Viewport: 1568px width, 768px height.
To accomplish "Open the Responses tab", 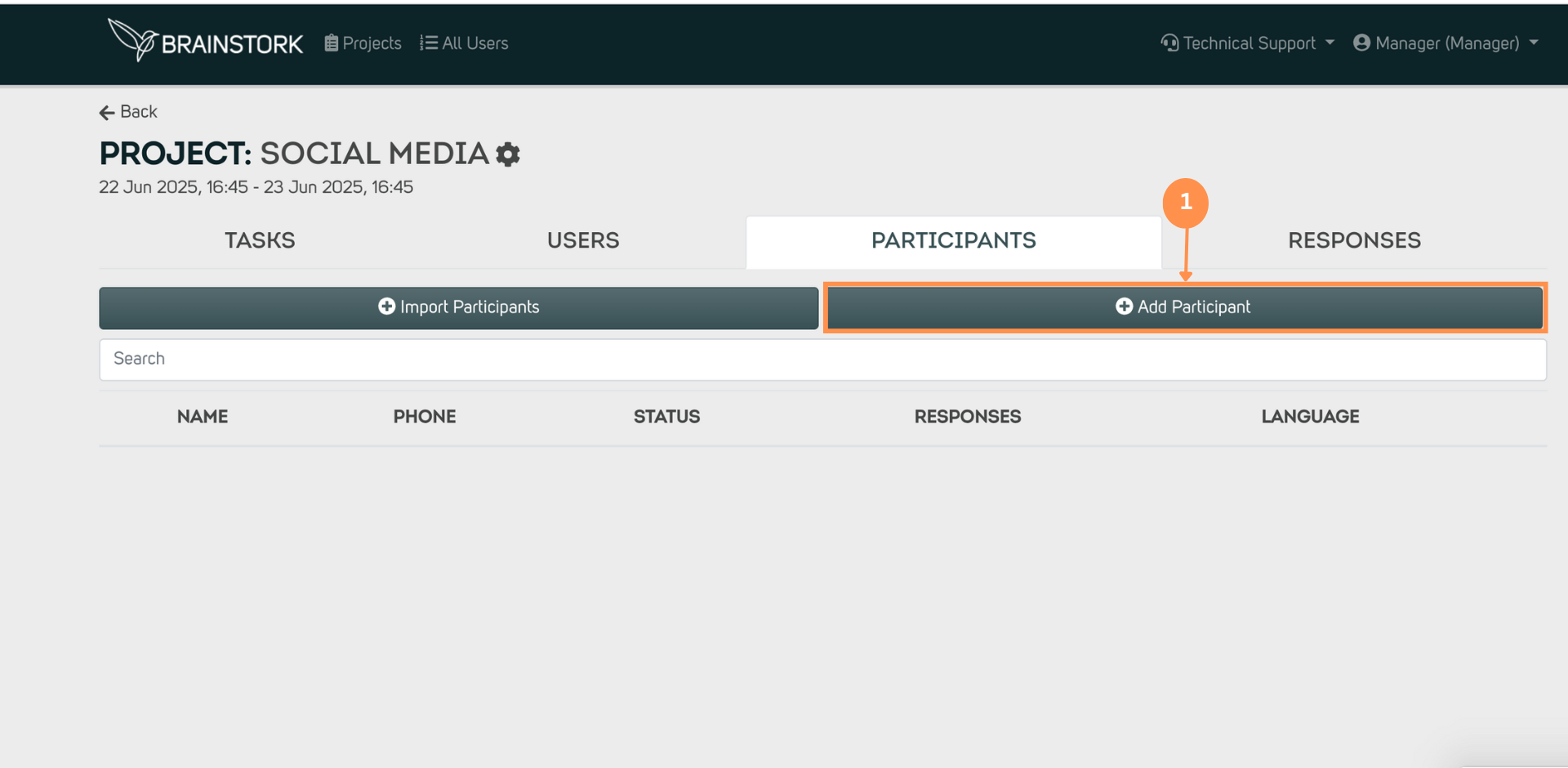I will (1354, 241).
